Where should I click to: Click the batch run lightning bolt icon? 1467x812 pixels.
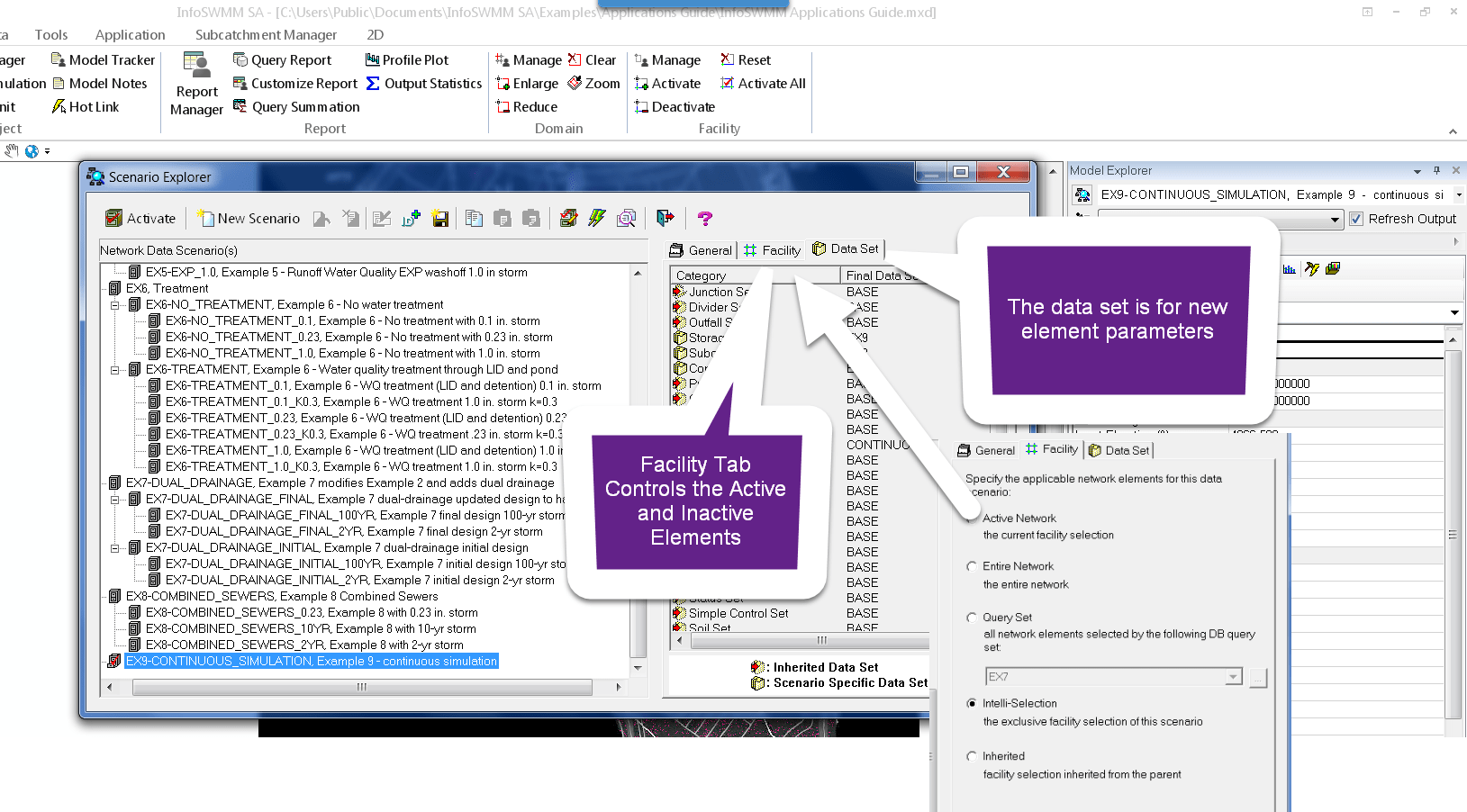coord(597,218)
